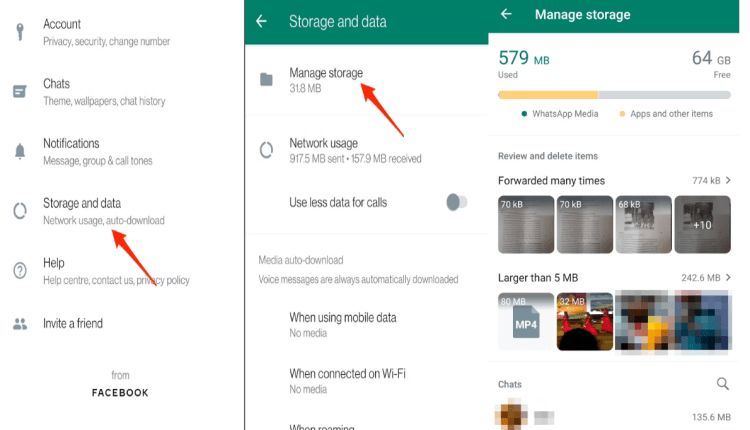Open first 70 kB forwarded thumbnail
The image size is (750, 430).
coord(526,224)
